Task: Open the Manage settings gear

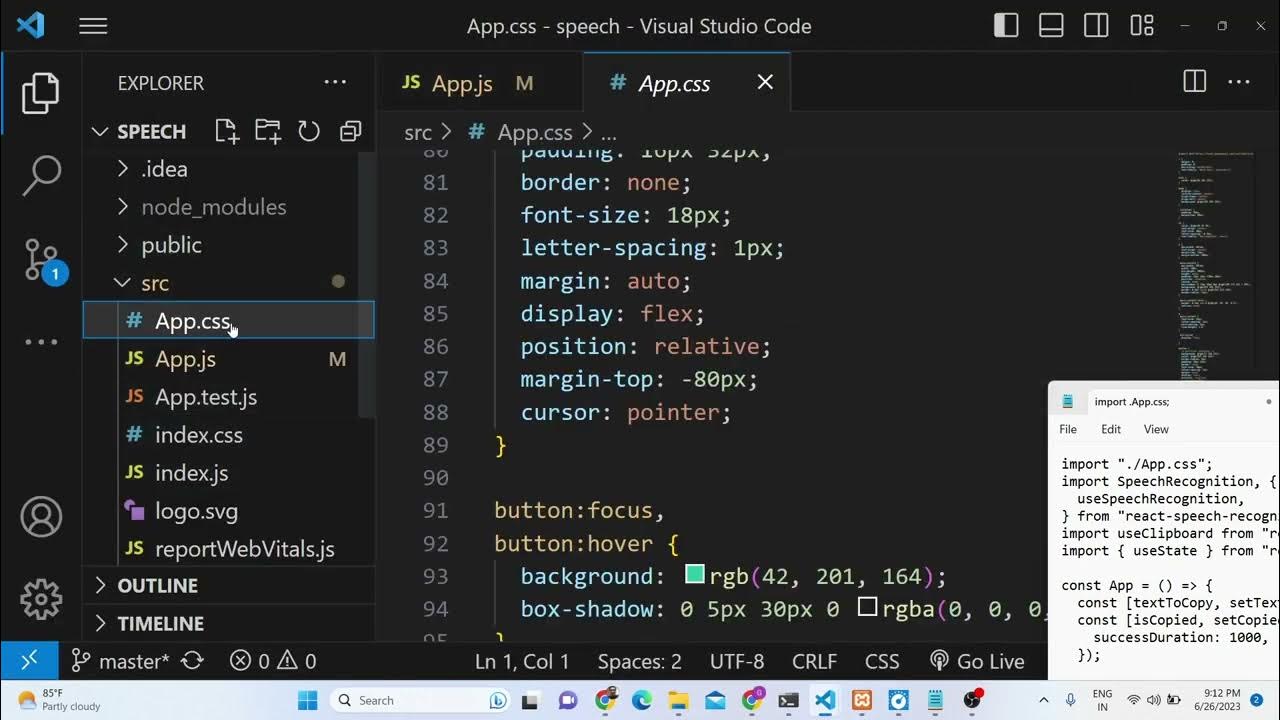Action: point(41,598)
